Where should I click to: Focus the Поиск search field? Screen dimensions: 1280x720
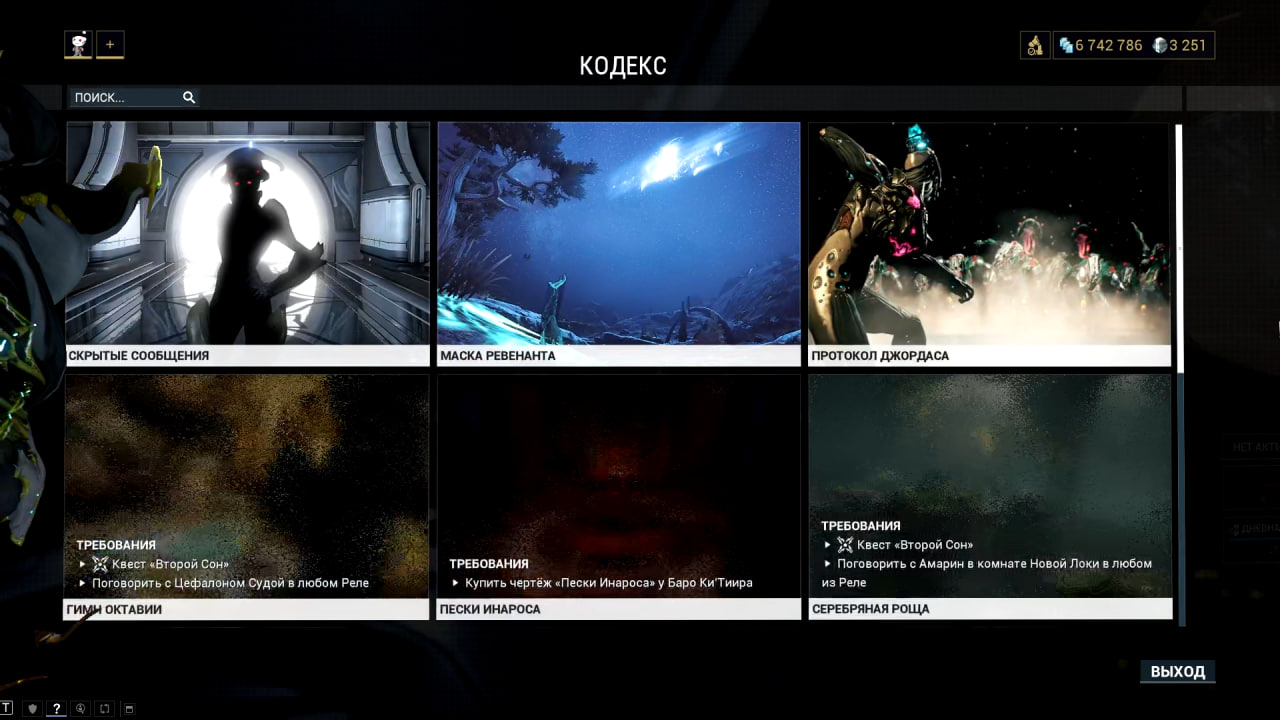tap(133, 97)
